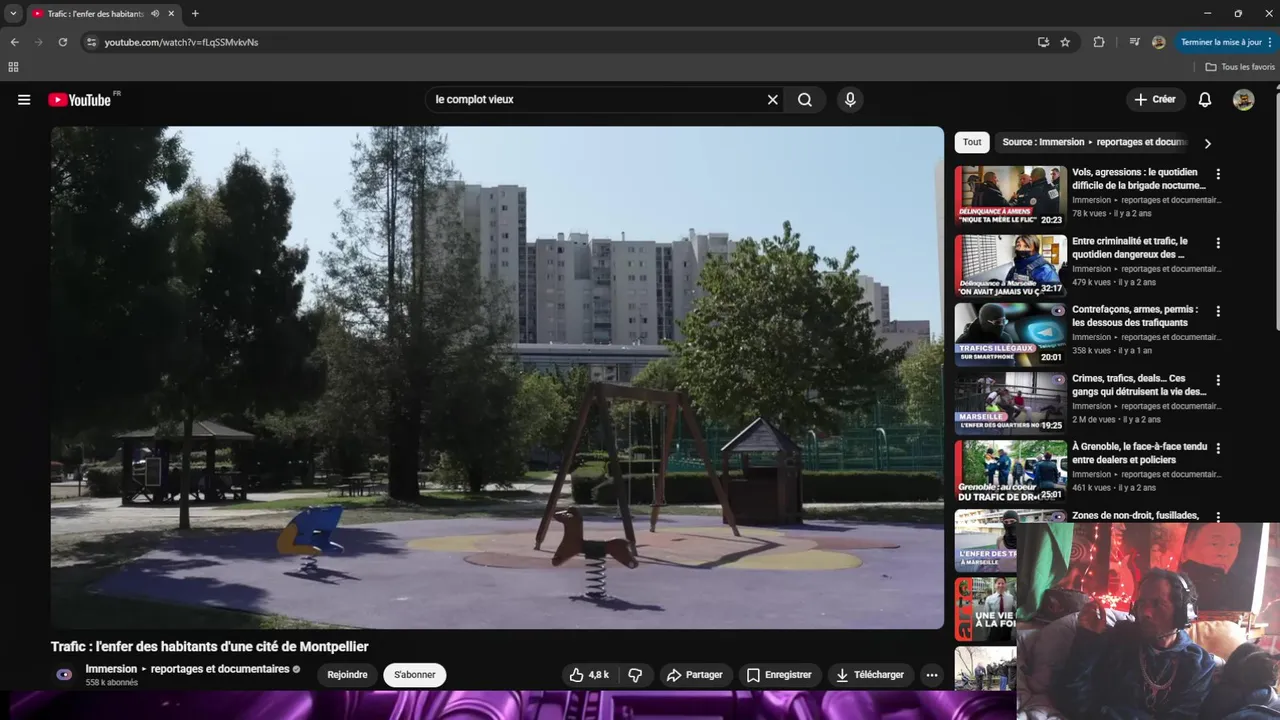
Task: Click the Rejoindre button
Action: tap(348, 675)
